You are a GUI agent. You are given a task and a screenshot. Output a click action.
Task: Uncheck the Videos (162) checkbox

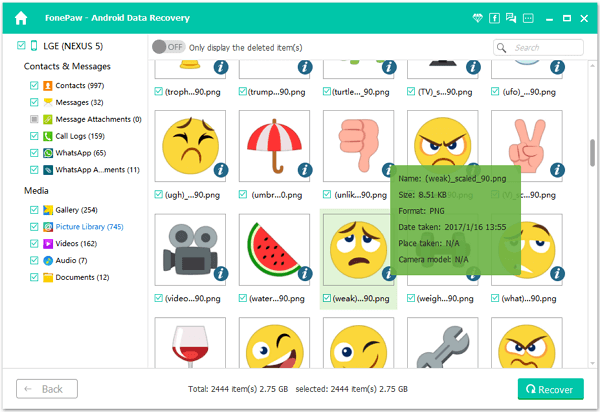point(34,243)
